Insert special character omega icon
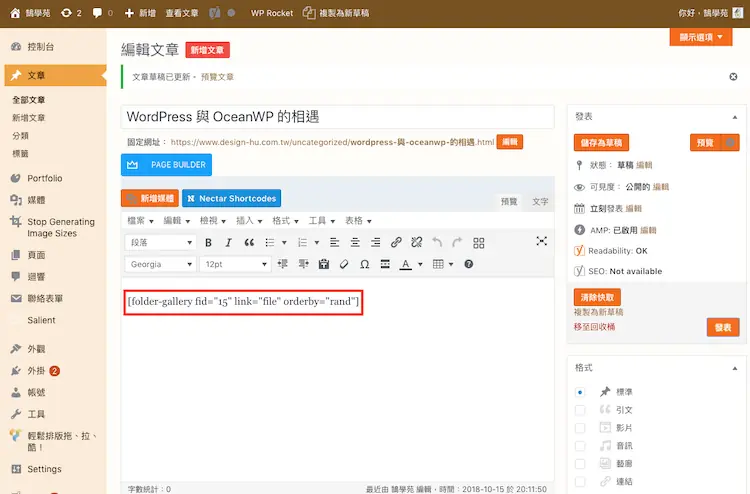The height and width of the screenshot is (494, 750). click(364, 264)
